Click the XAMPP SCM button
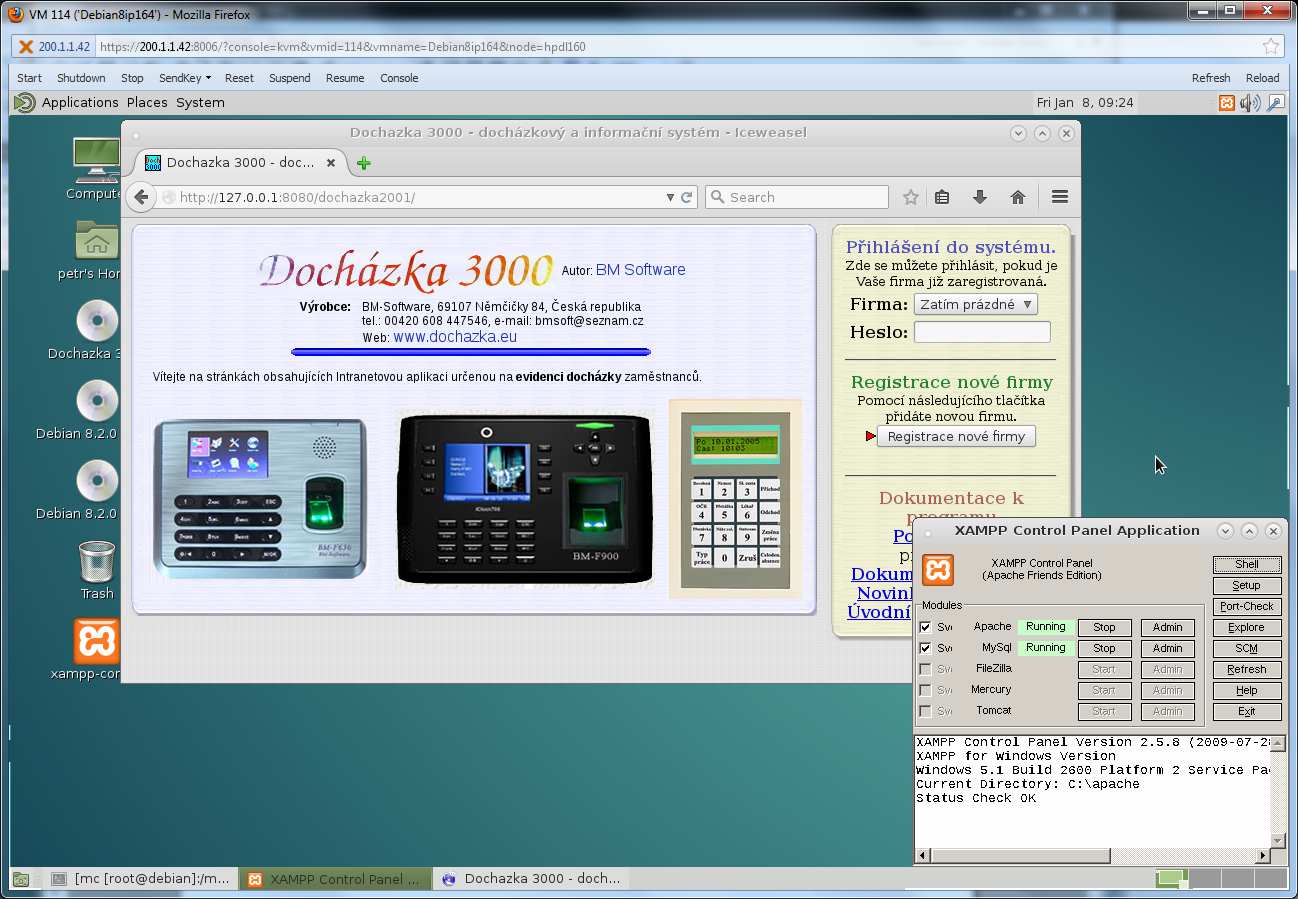 [x=1247, y=648]
